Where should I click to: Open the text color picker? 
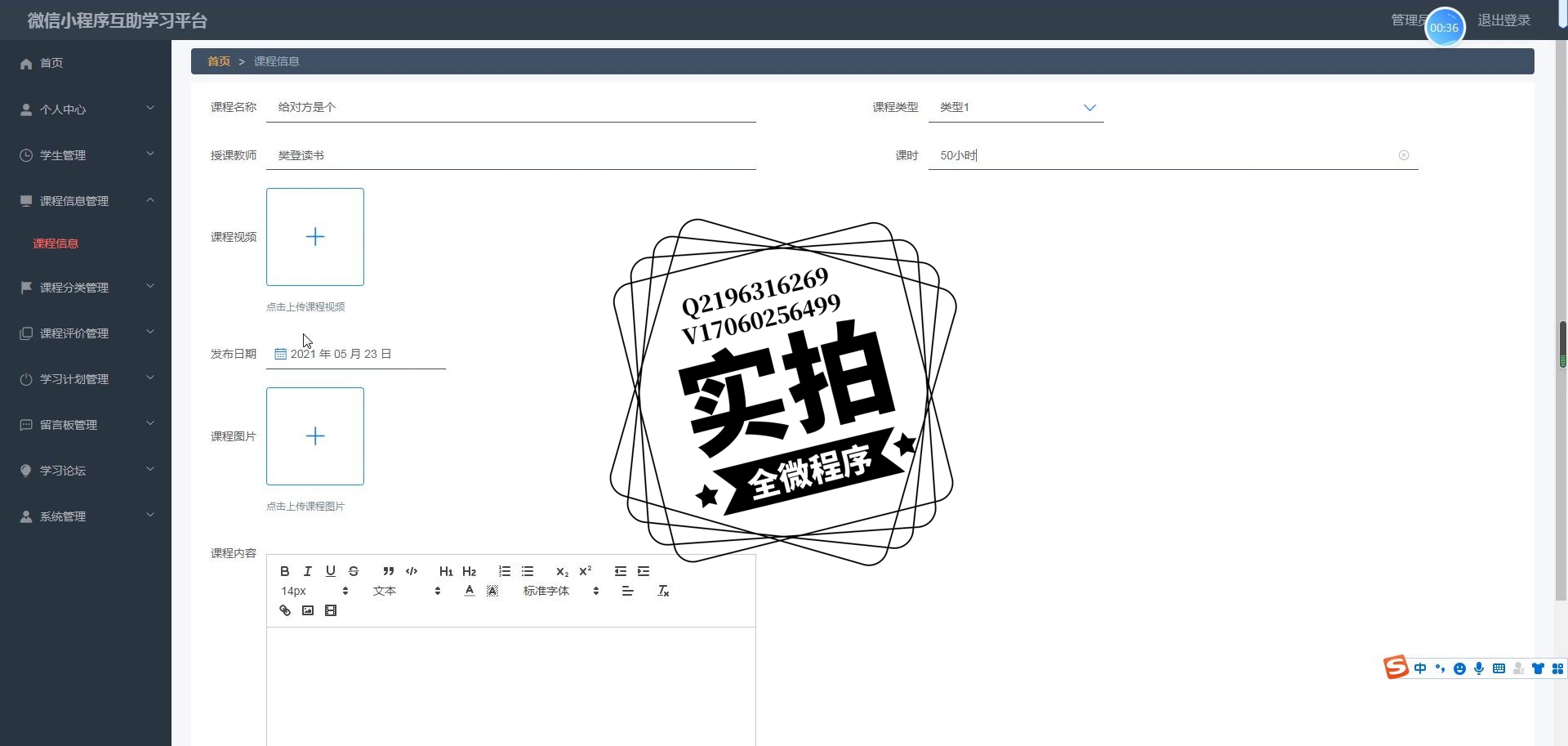470,591
